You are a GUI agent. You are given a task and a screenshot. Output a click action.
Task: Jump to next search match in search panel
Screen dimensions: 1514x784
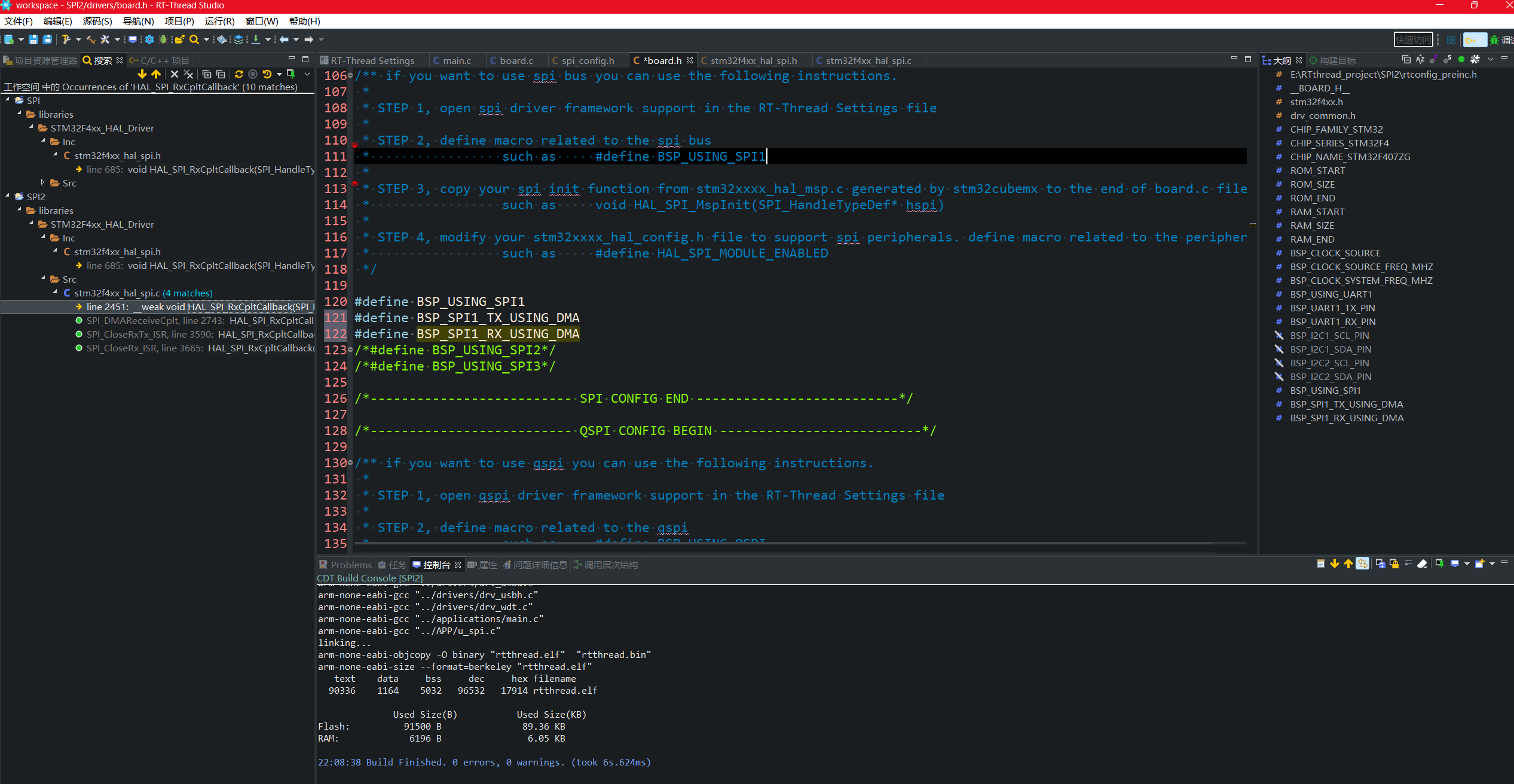pos(142,74)
